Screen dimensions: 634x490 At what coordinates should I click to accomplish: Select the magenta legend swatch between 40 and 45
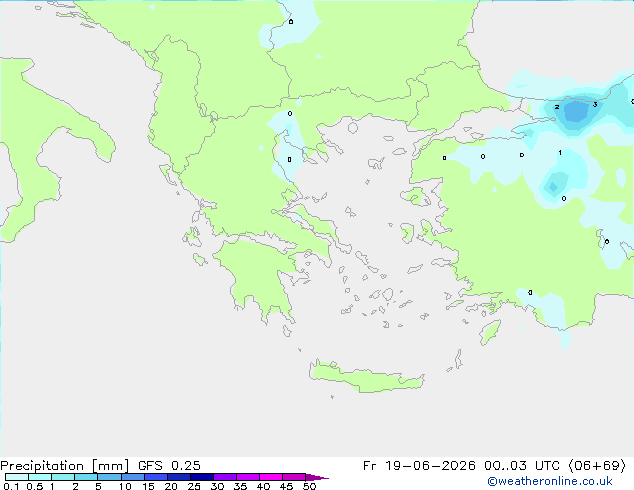pos(271,477)
